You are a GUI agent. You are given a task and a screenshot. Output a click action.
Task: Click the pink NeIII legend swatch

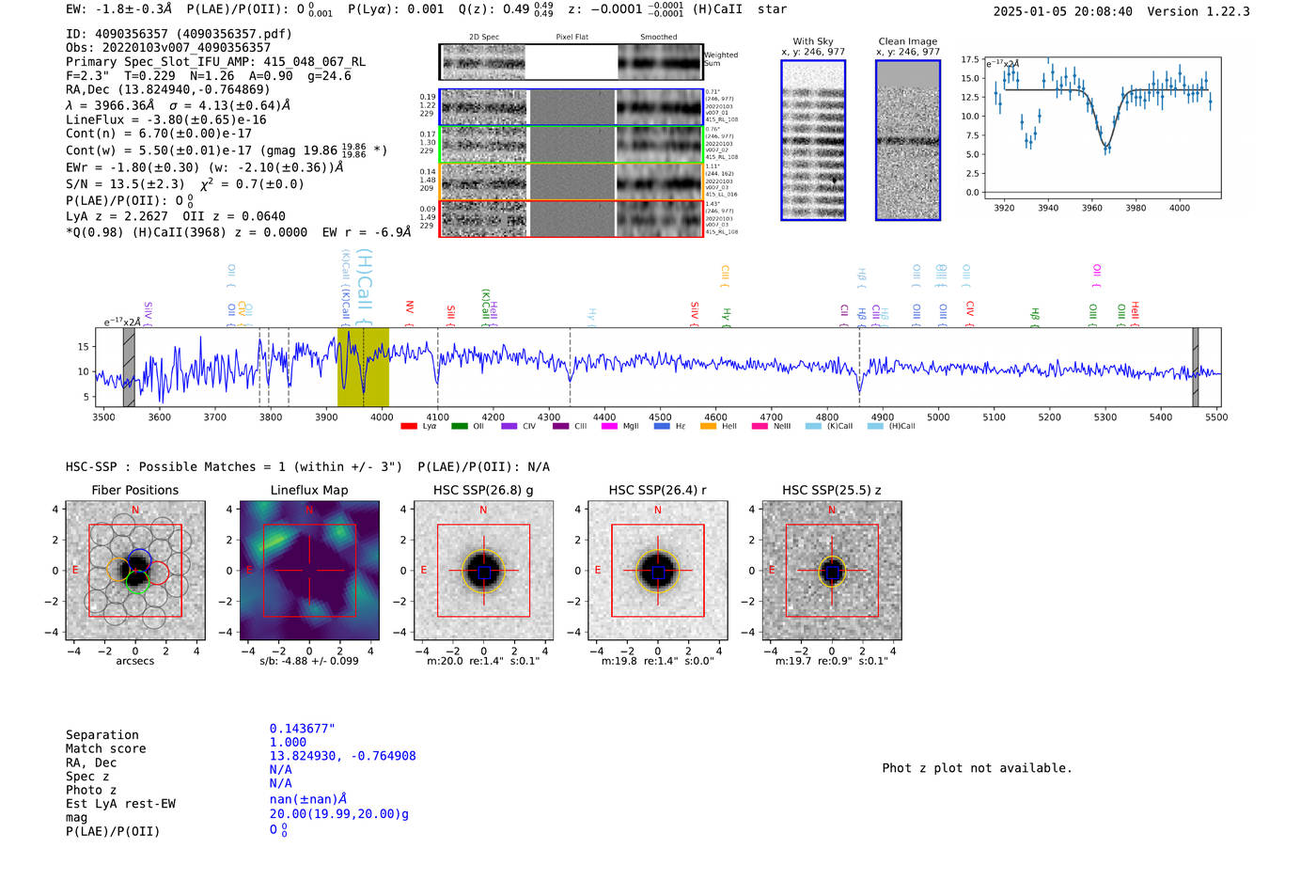point(760,426)
